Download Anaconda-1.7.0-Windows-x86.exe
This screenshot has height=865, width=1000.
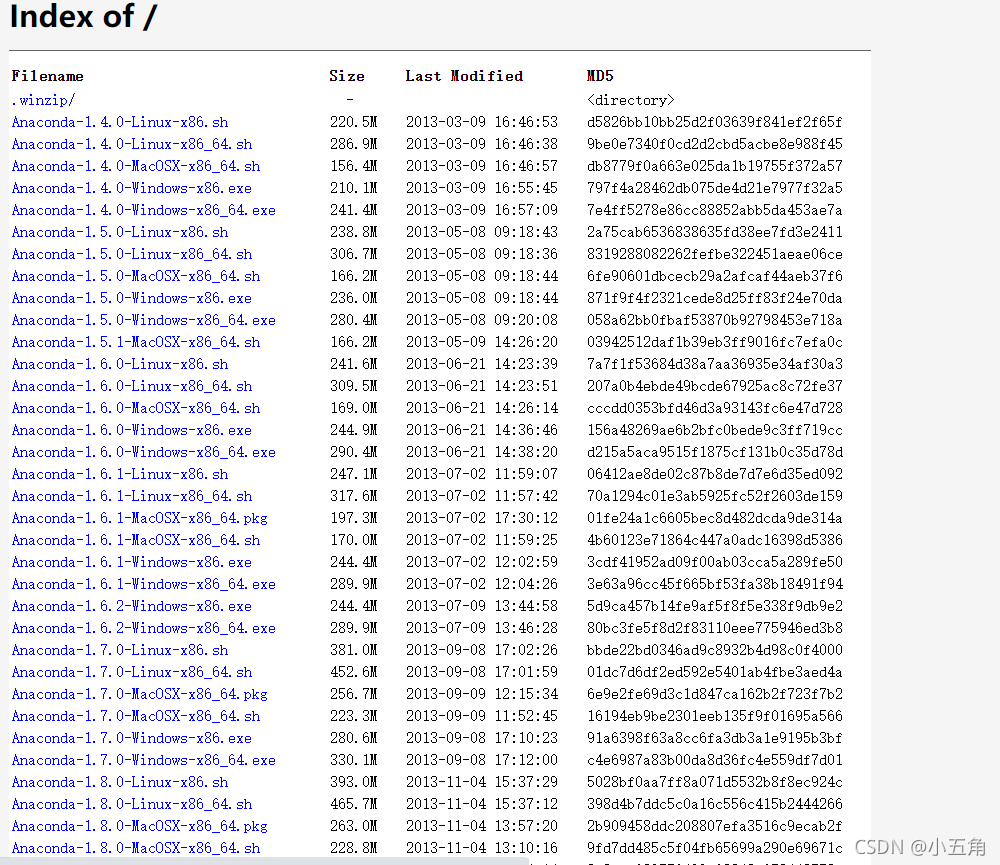pyautogui.click(x=131, y=739)
